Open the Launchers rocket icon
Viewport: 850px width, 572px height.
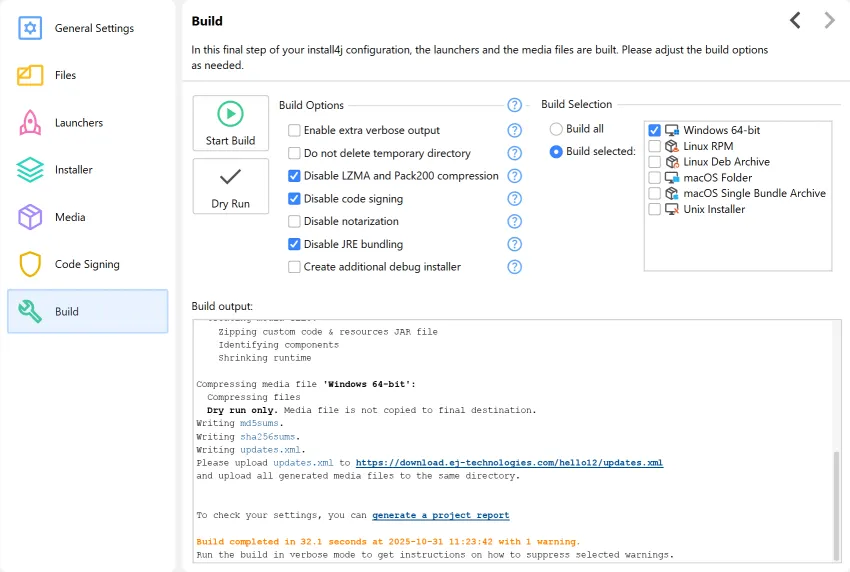pos(30,123)
